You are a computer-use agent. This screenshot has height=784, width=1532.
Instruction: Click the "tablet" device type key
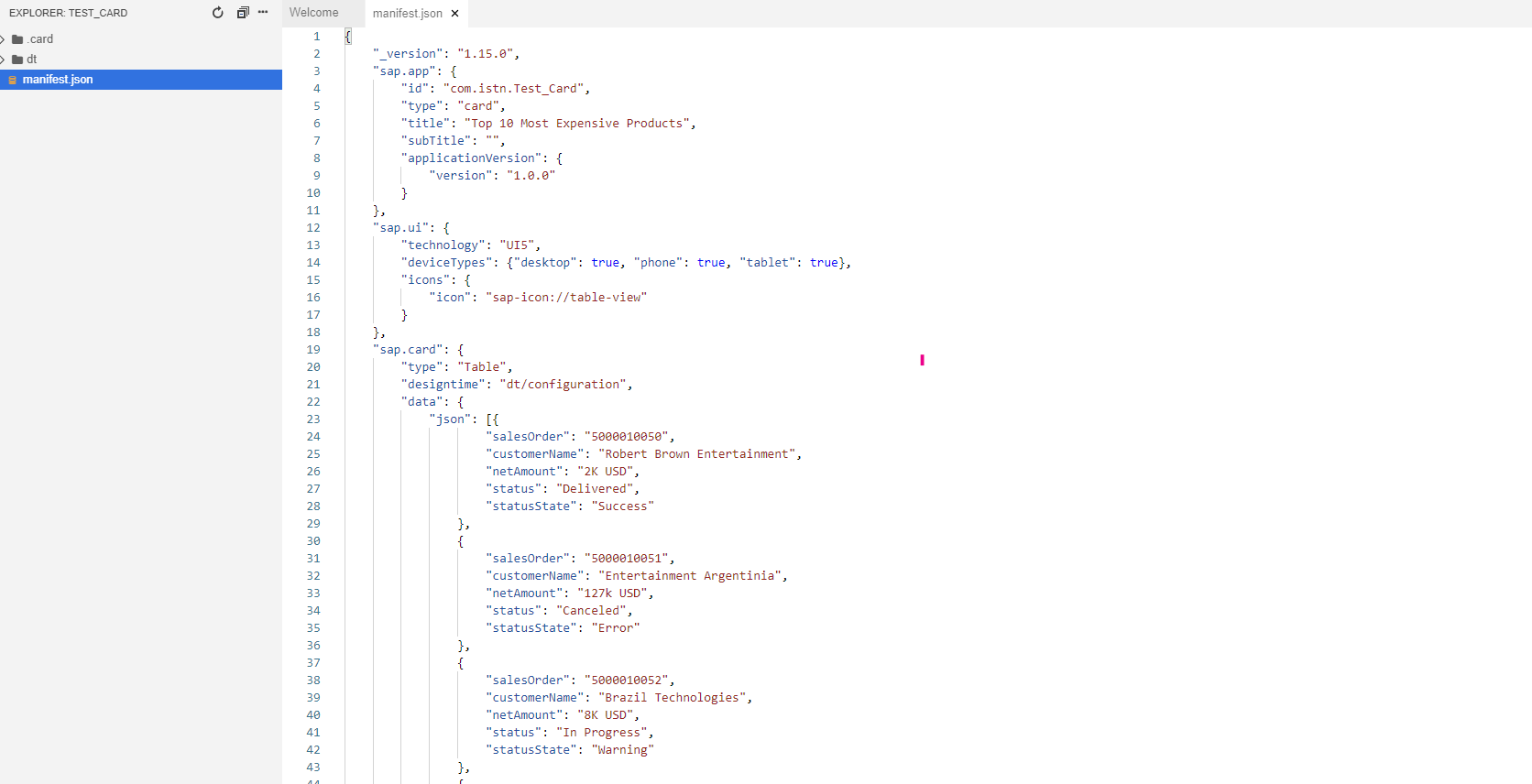coord(767,263)
